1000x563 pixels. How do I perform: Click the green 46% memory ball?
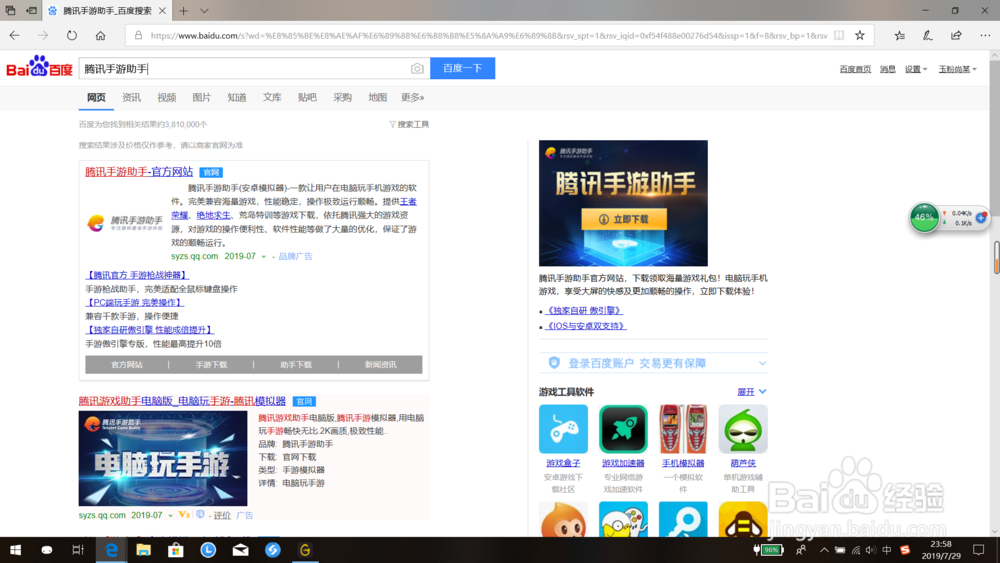coord(924,217)
